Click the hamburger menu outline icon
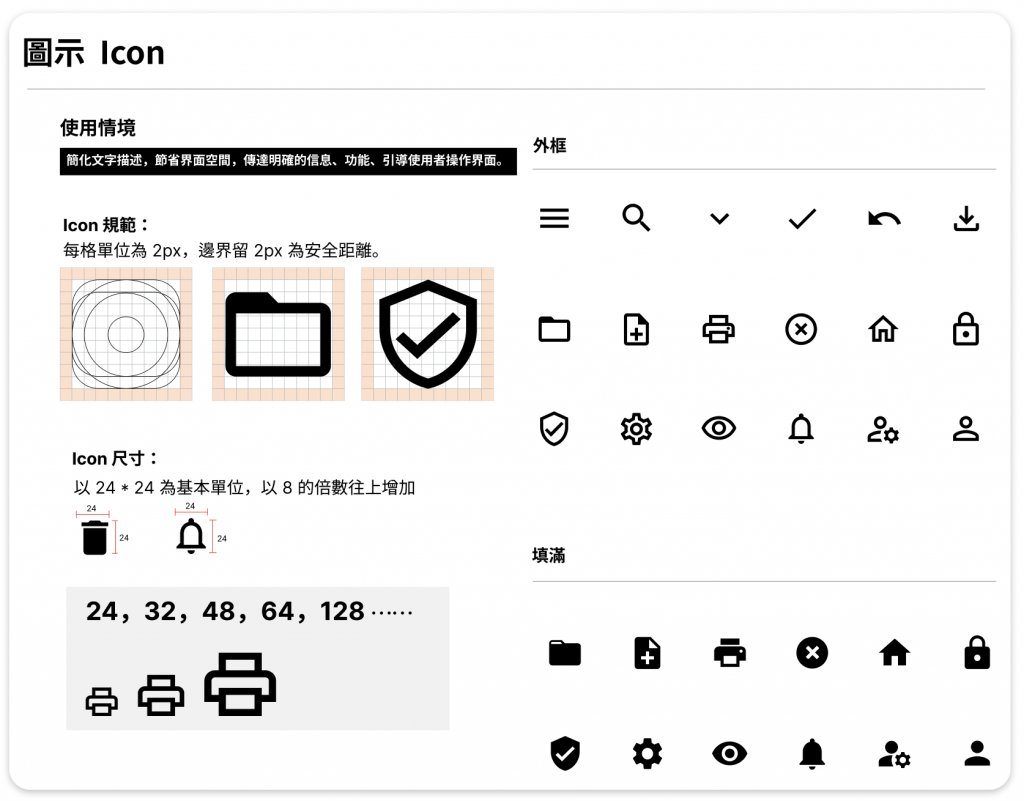This screenshot has height=801, width=1024. (554, 218)
